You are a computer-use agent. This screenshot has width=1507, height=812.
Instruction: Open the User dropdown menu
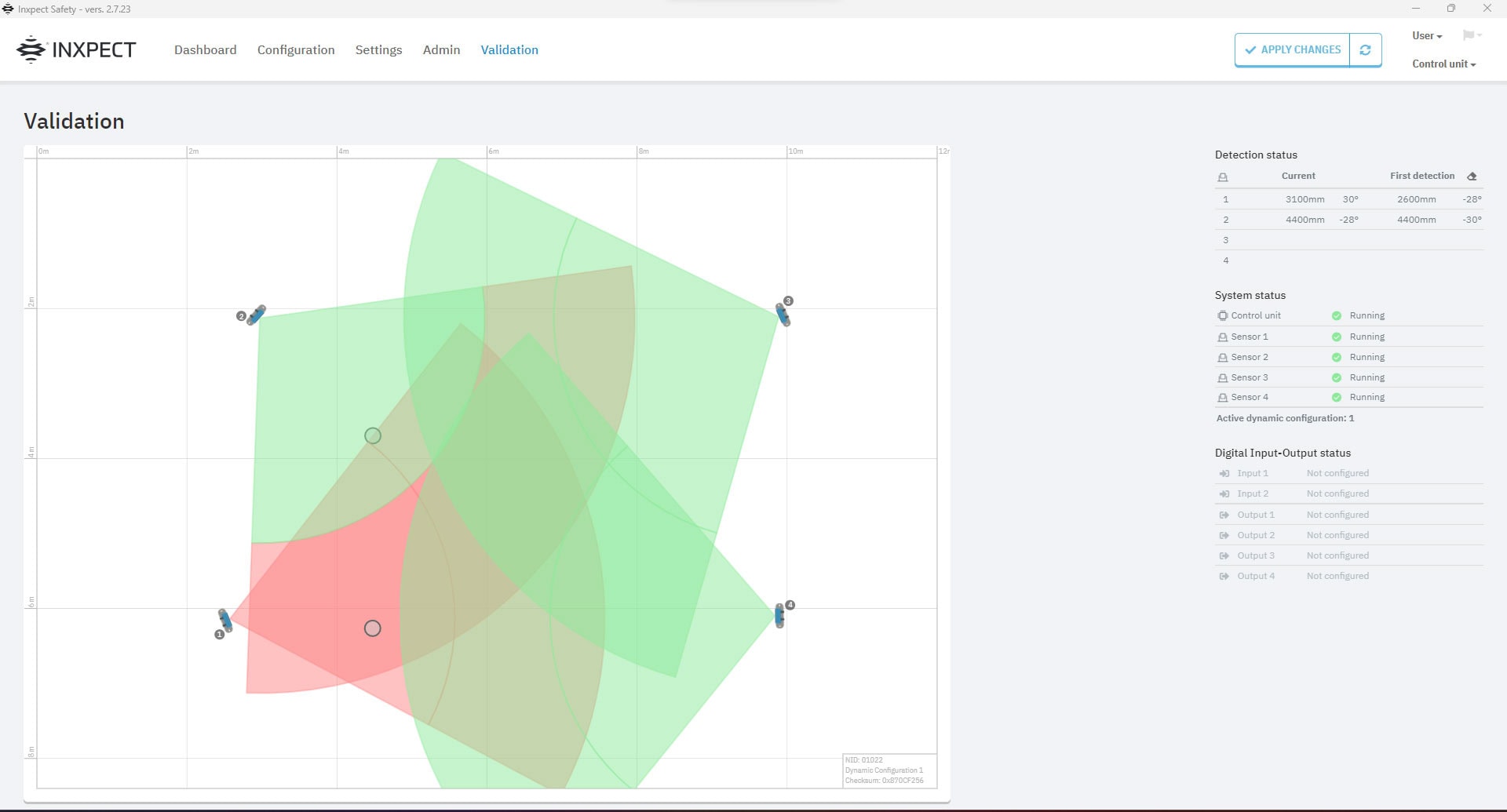click(1426, 36)
